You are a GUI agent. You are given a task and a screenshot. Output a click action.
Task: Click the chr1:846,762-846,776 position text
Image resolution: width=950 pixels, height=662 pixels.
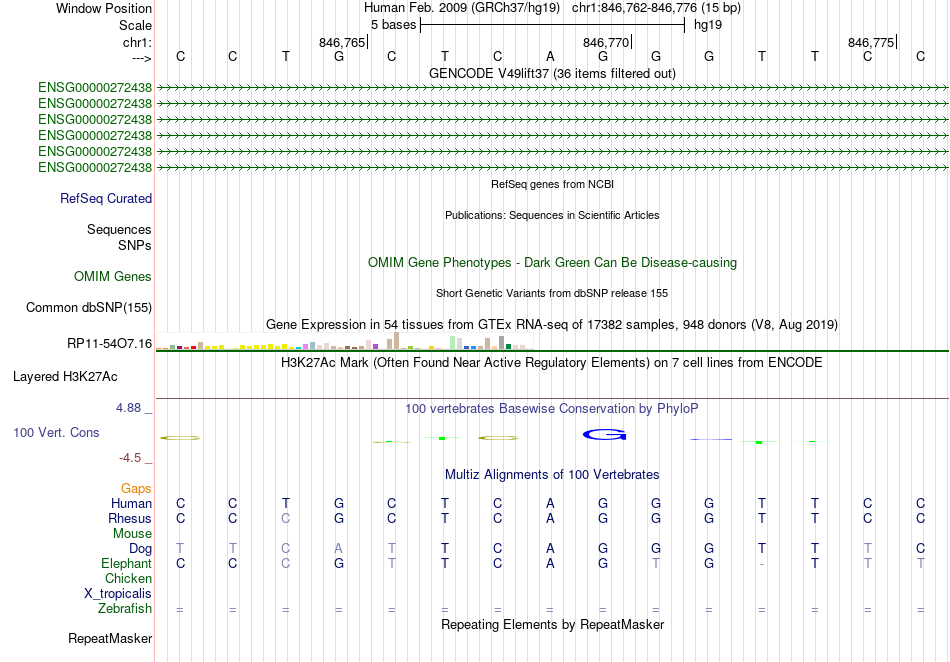point(656,8)
